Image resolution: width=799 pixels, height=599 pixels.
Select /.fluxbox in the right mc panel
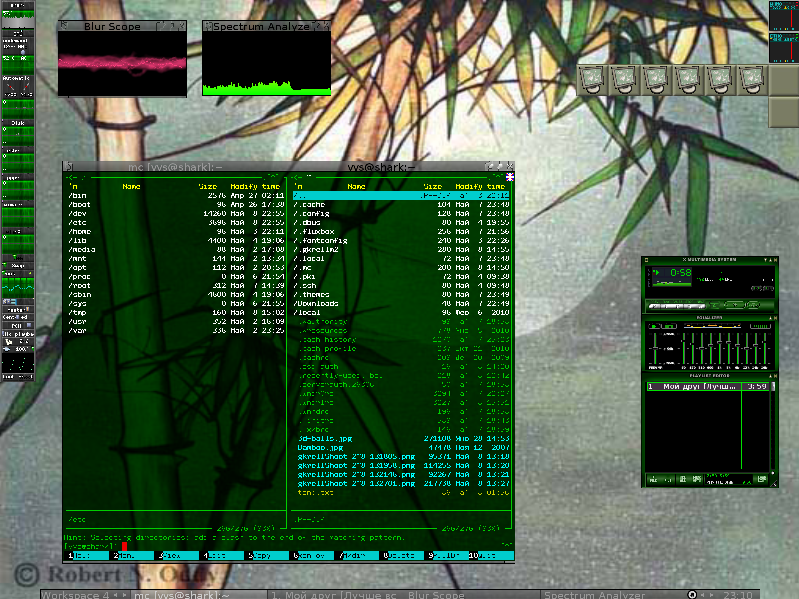pyautogui.click(x=401, y=231)
